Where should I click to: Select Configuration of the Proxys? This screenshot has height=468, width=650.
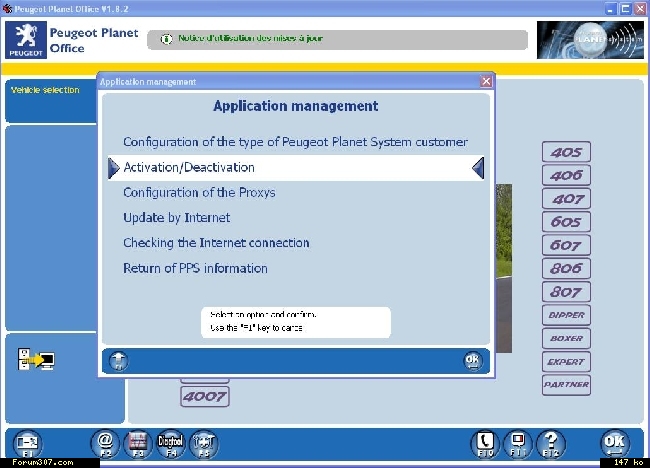[x=295, y=193]
